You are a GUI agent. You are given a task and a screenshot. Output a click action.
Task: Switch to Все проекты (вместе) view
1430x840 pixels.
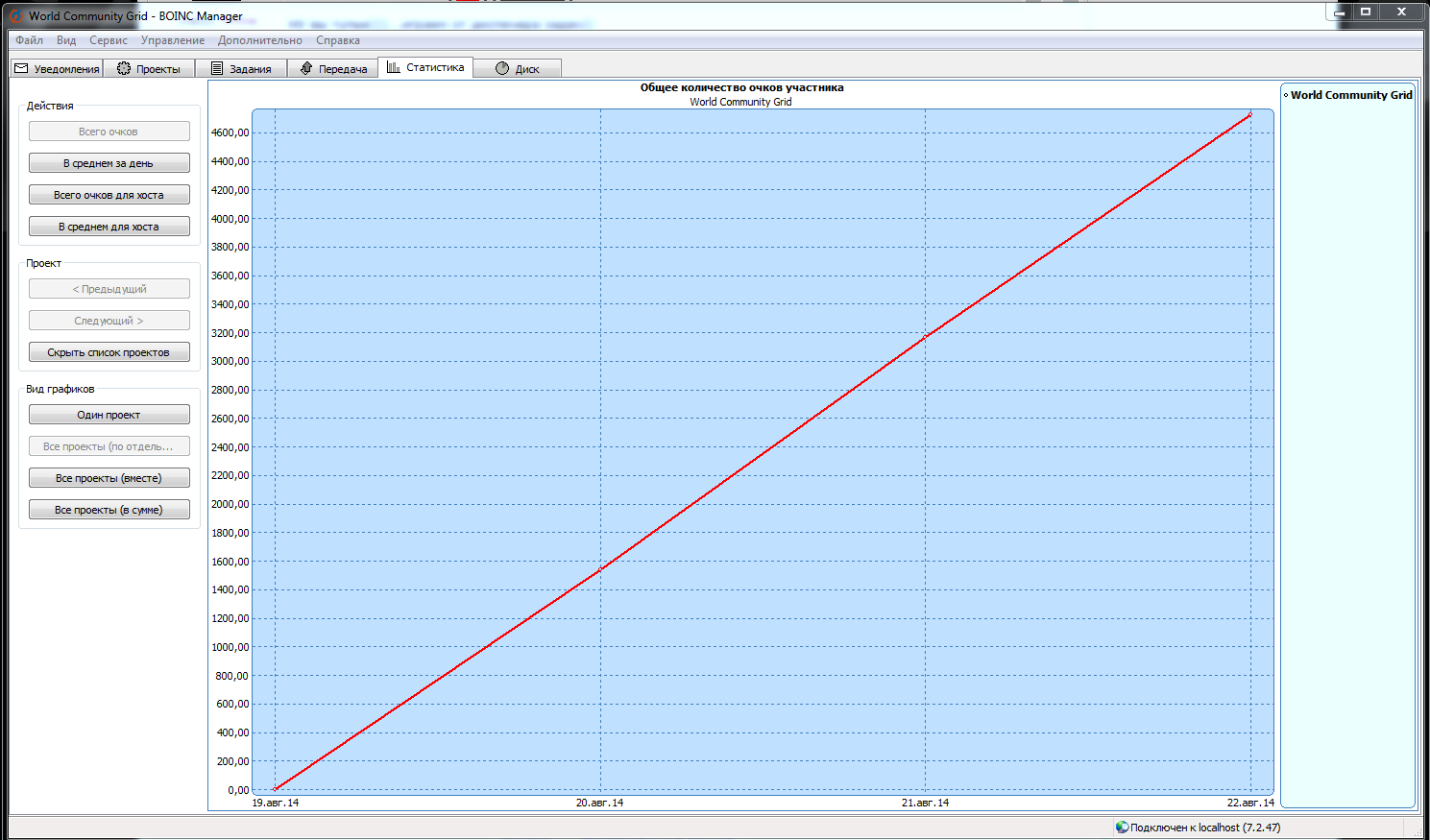coord(109,478)
